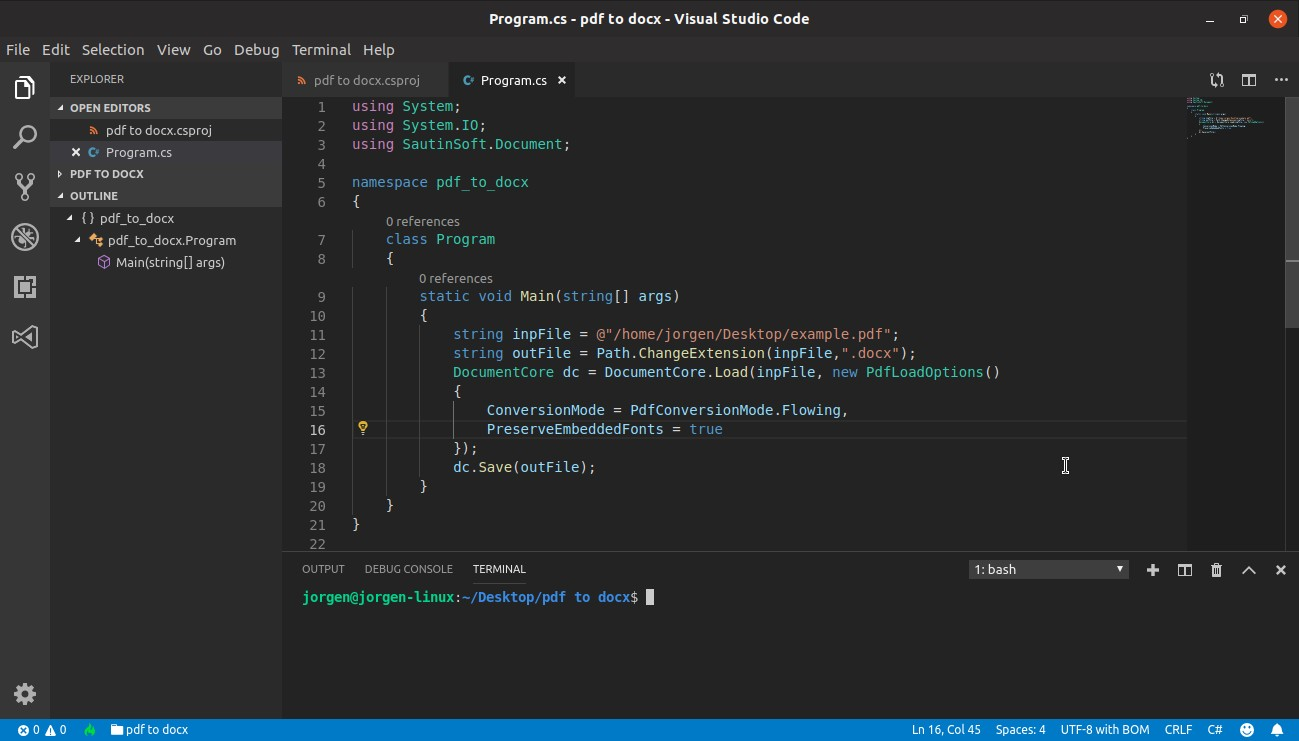Screen dimensions: 1299x741
Task: Open the Manage gear menu
Action: click(25, 694)
